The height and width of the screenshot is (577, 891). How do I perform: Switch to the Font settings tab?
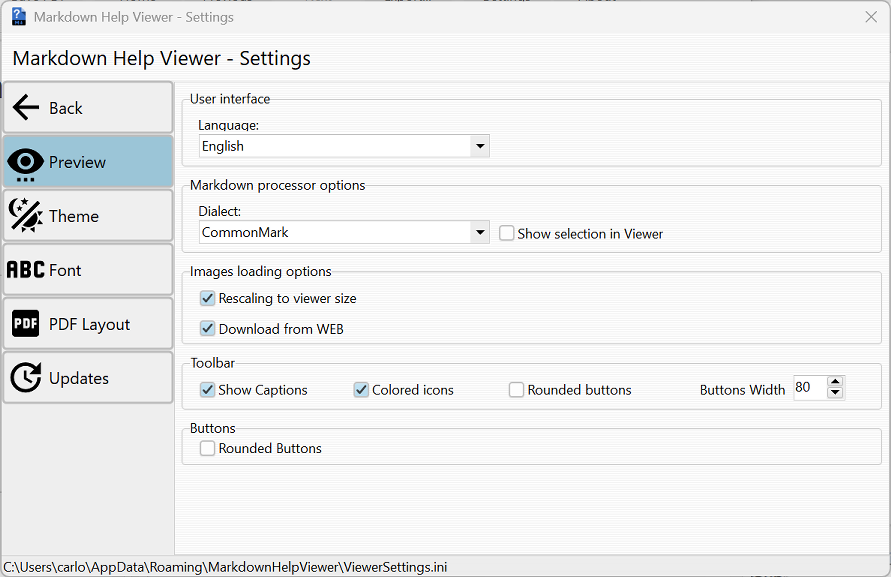pos(88,269)
